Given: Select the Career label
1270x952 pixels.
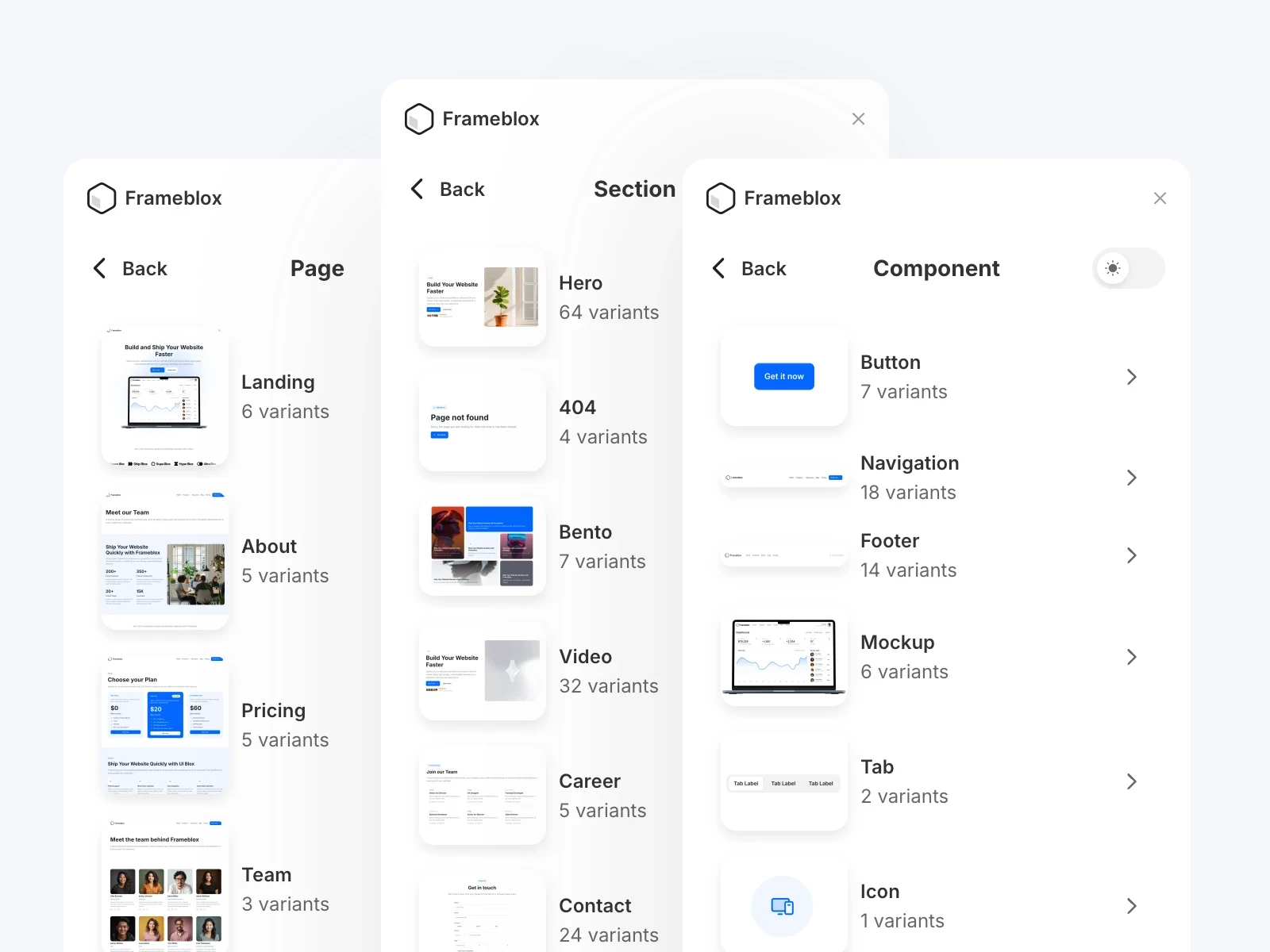Looking at the screenshot, I should click(x=590, y=781).
